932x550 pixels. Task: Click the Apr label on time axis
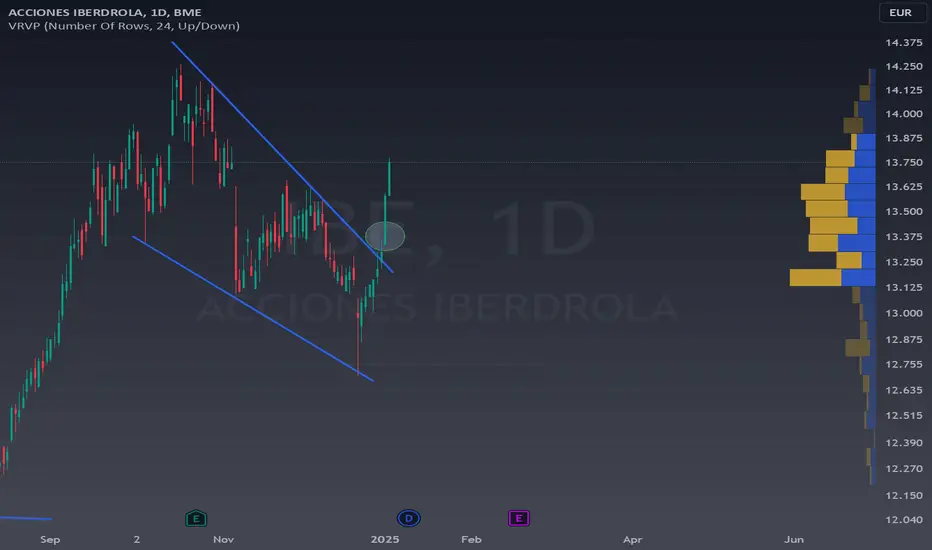click(x=632, y=539)
